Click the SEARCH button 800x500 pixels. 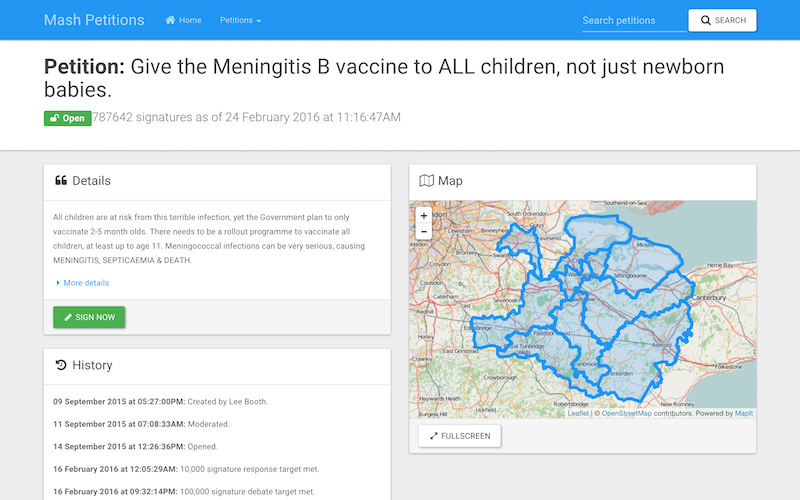(x=722, y=20)
